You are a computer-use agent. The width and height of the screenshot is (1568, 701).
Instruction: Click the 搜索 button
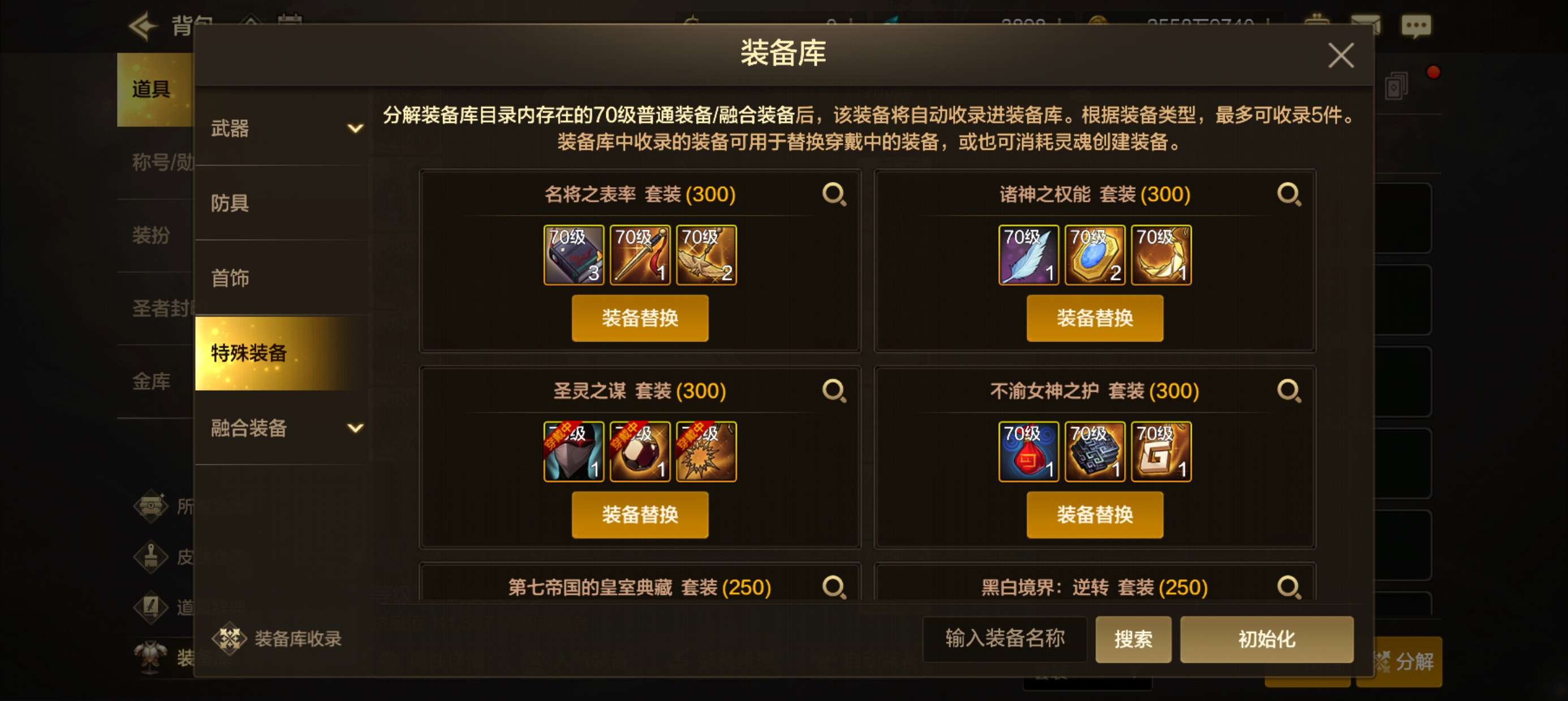tap(1133, 639)
